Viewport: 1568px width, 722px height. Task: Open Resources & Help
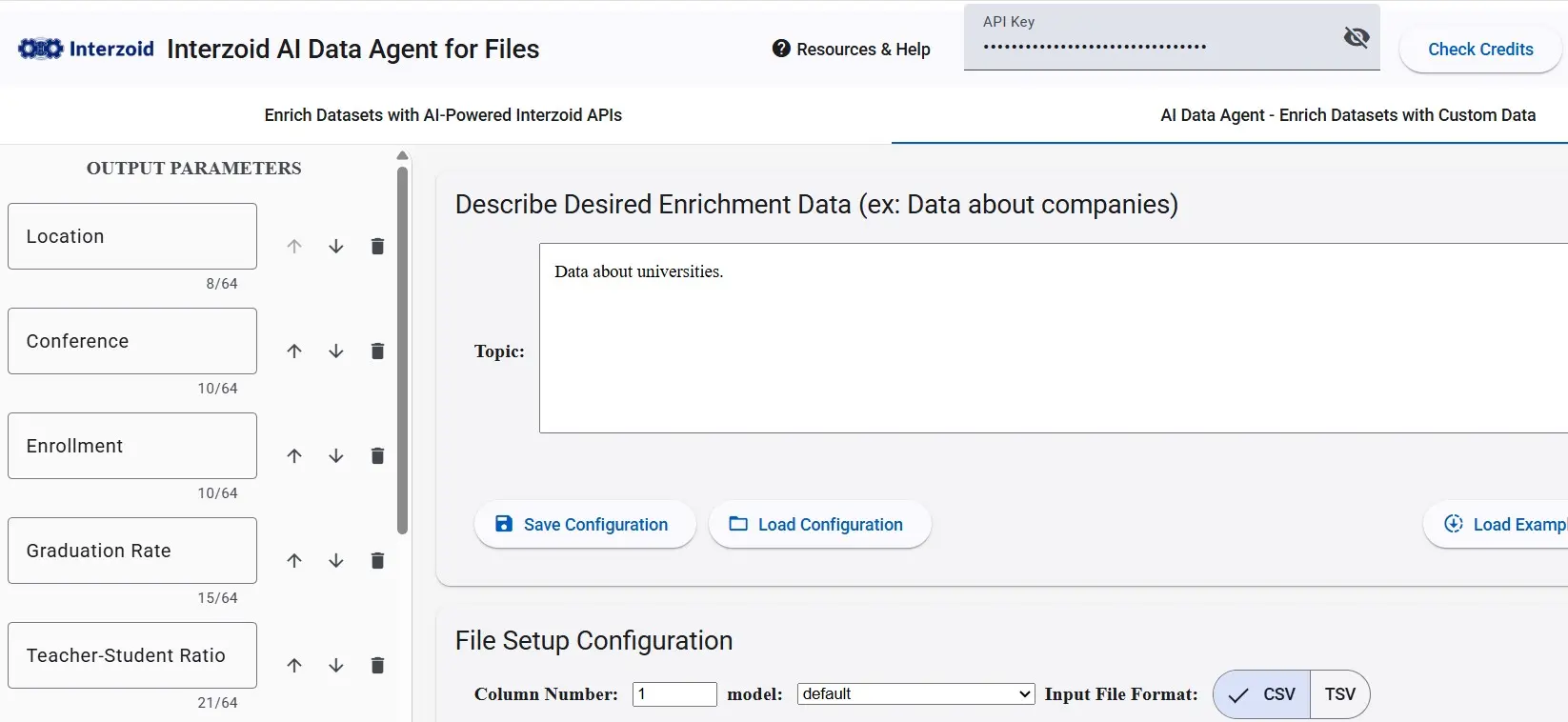pos(852,50)
